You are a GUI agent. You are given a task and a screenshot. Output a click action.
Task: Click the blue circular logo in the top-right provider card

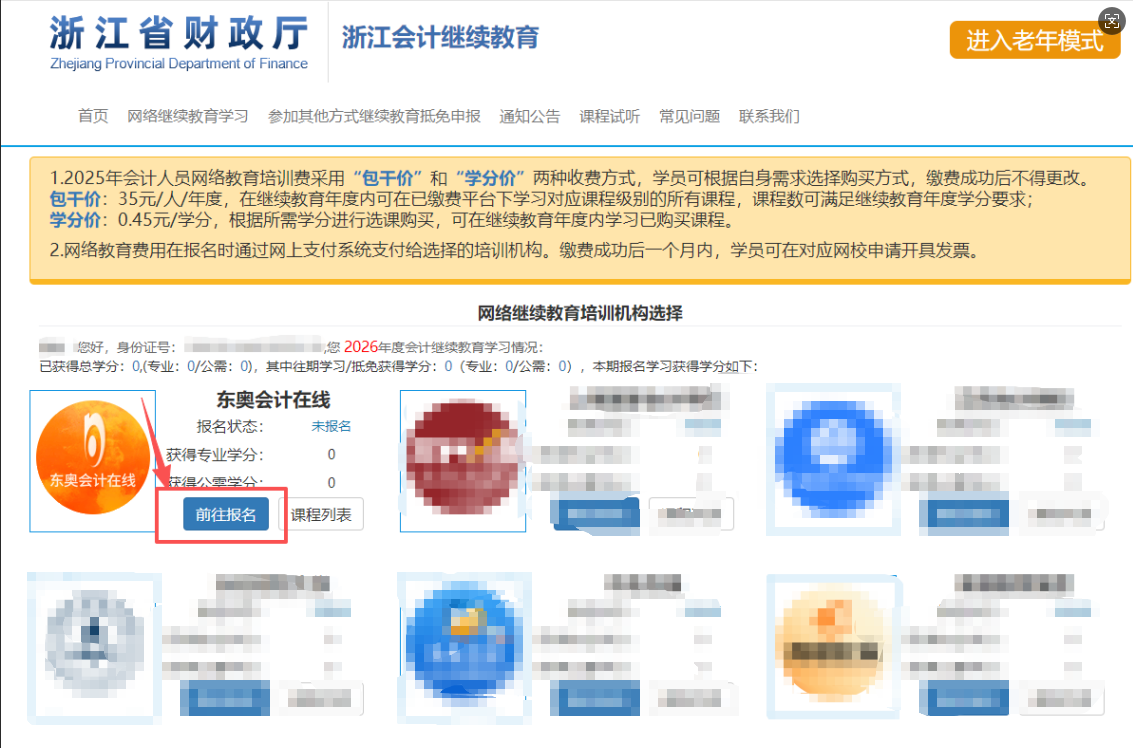coord(831,460)
